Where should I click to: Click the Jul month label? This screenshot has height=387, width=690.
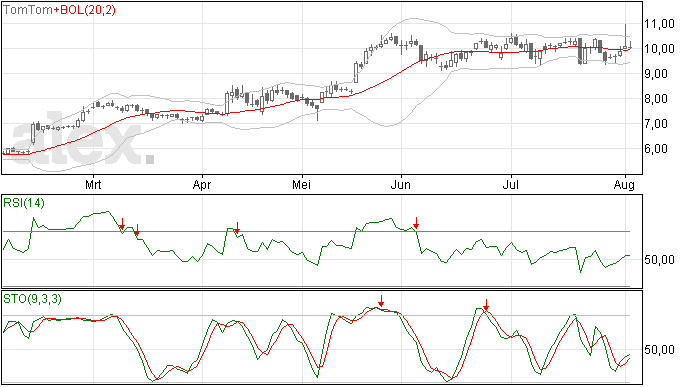click(x=510, y=184)
